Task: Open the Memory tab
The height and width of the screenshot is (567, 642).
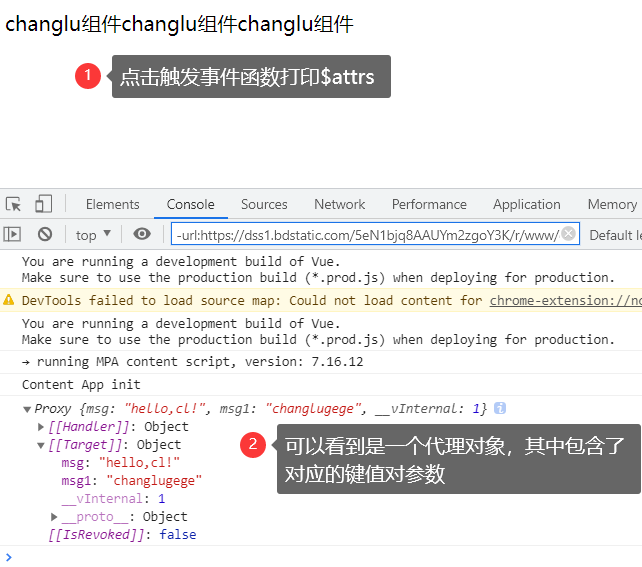Action: click(x=612, y=204)
